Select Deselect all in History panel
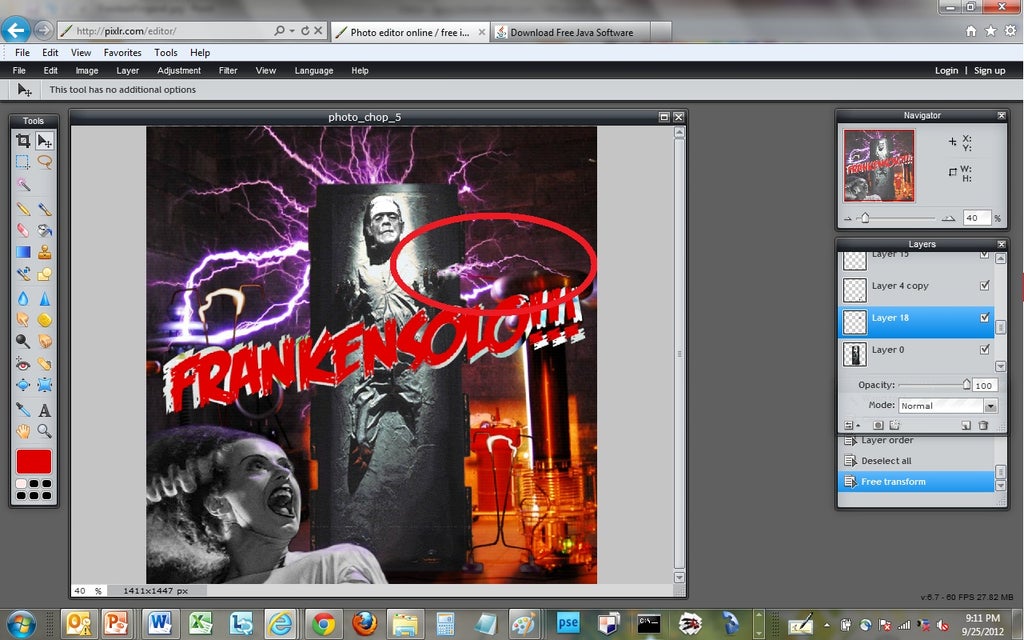1024x640 pixels. pyautogui.click(x=916, y=460)
